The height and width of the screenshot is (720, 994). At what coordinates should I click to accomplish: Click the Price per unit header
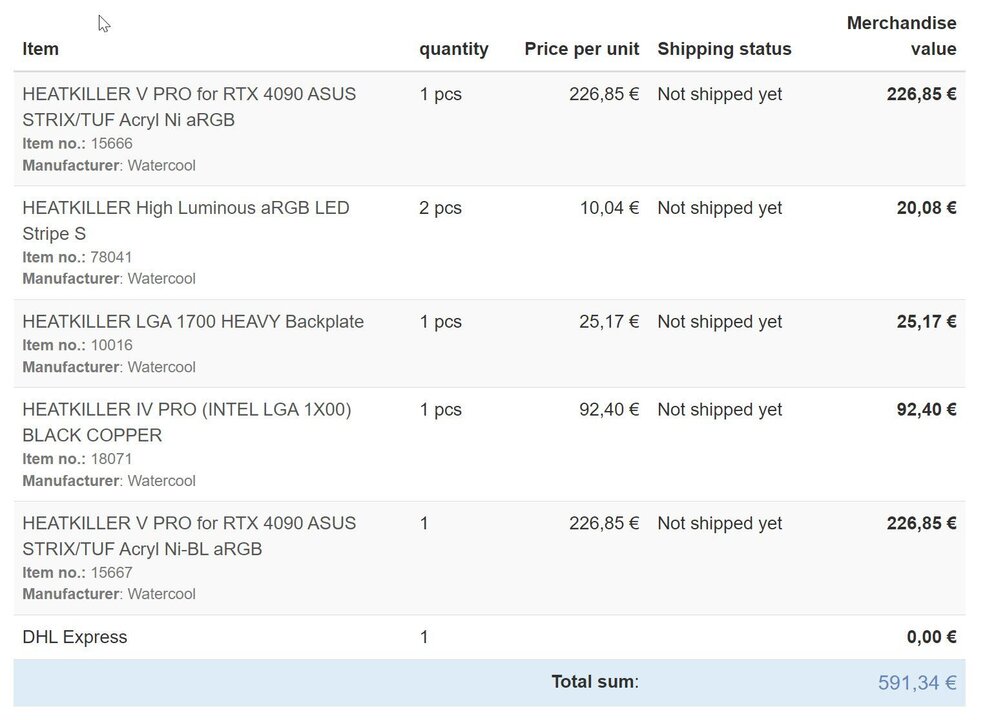coord(582,49)
